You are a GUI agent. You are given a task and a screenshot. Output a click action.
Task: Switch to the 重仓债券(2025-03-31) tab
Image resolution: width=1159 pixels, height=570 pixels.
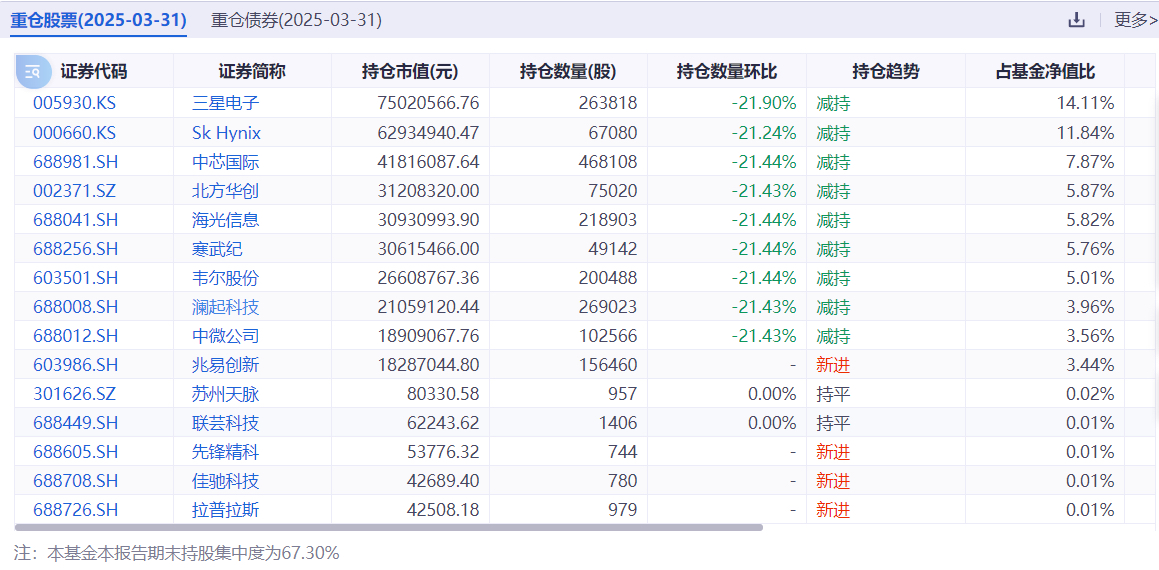(296, 20)
